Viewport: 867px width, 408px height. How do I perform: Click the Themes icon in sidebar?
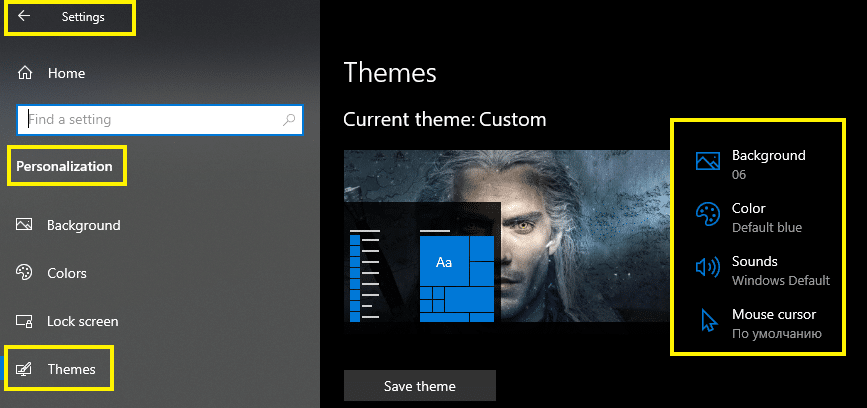[24, 369]
